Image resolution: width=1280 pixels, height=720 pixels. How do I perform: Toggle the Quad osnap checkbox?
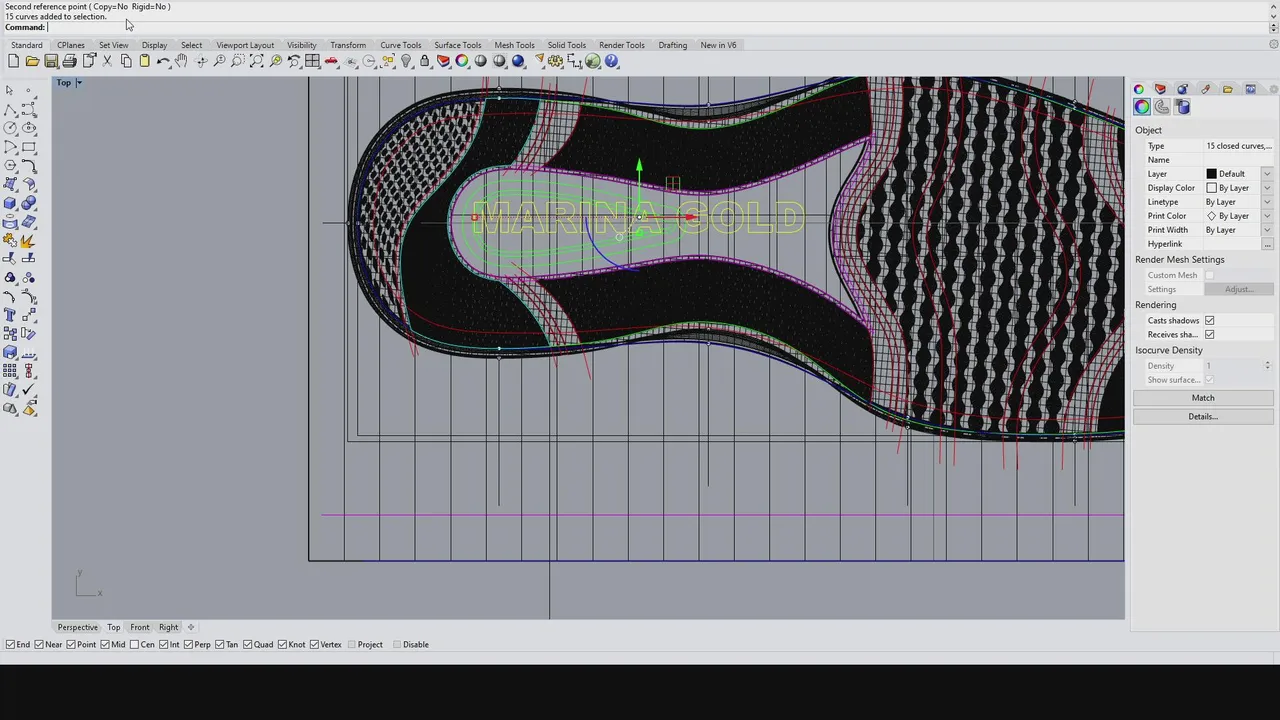[248, 645]
